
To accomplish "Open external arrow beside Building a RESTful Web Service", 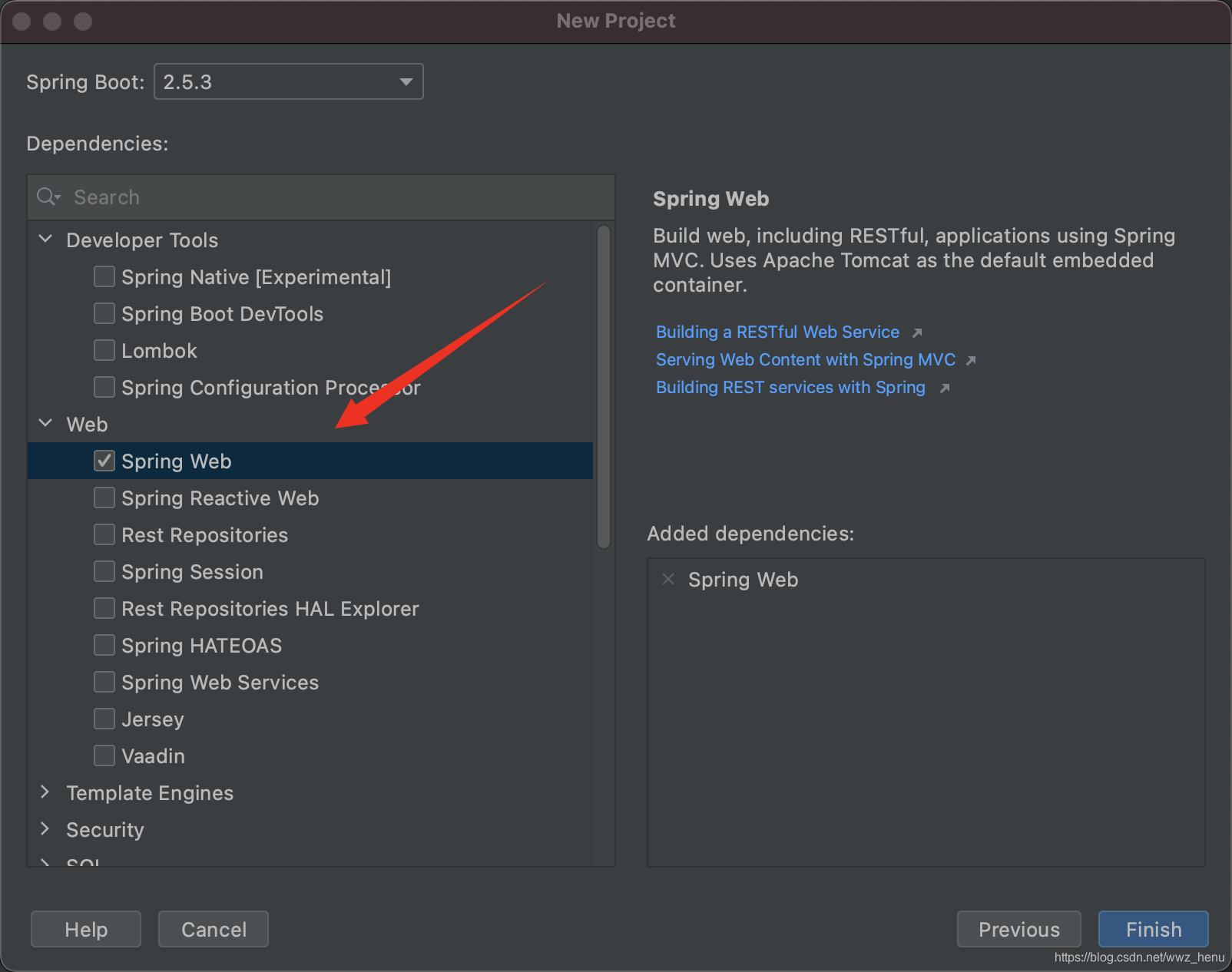I will [x=916, y=332].
